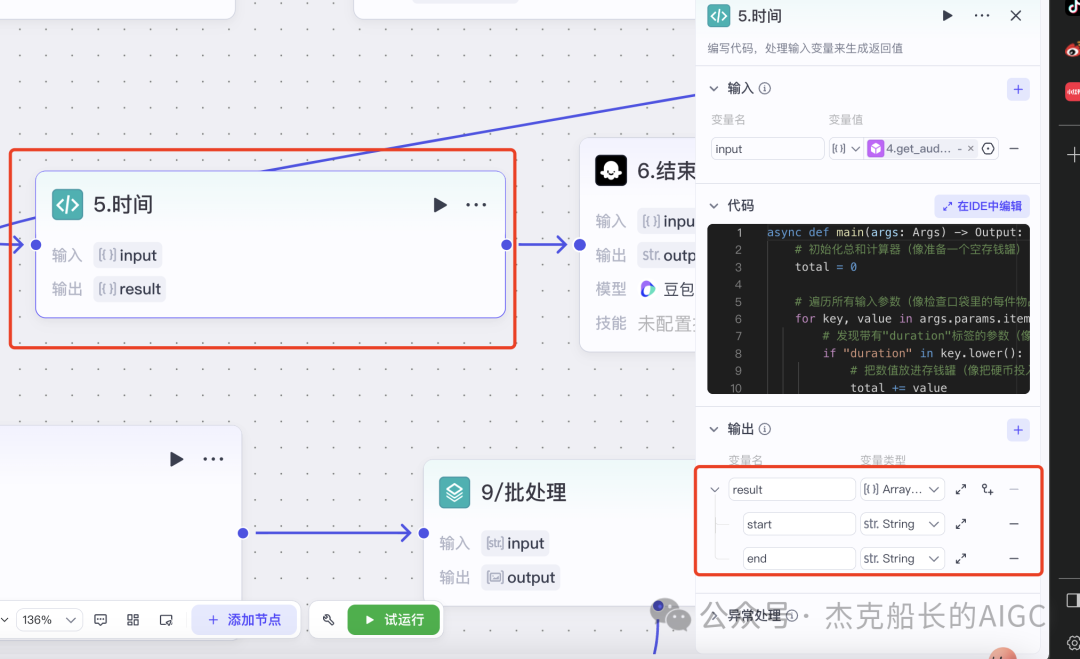Image resolution: width=1080 pixels, height=659 pixels.
Task: Click the circular settings icon in the input row
Action: pyautogui.click(x=988, y=149)
